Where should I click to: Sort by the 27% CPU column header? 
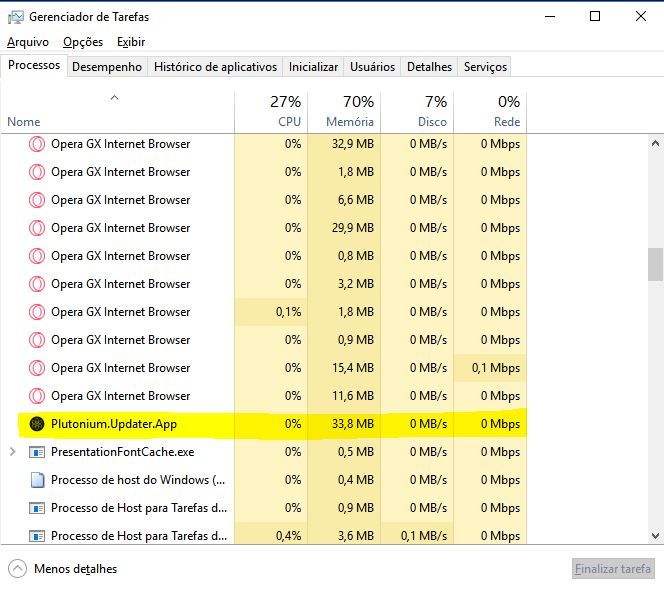pyautogui.click(x=271, y=112)
